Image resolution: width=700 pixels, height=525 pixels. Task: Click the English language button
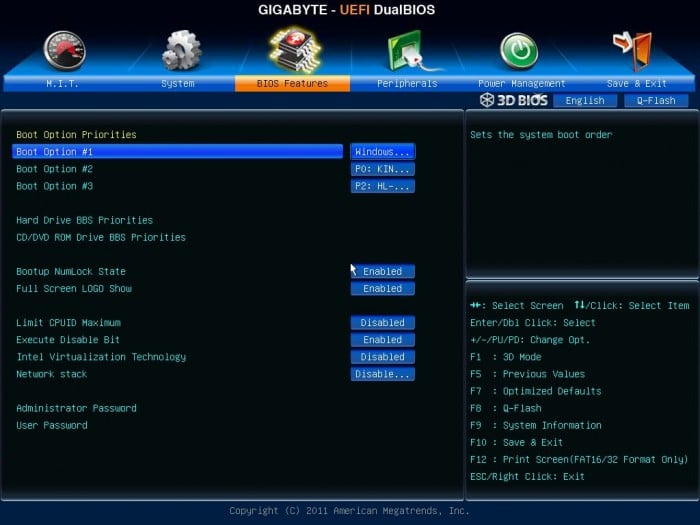585,100
